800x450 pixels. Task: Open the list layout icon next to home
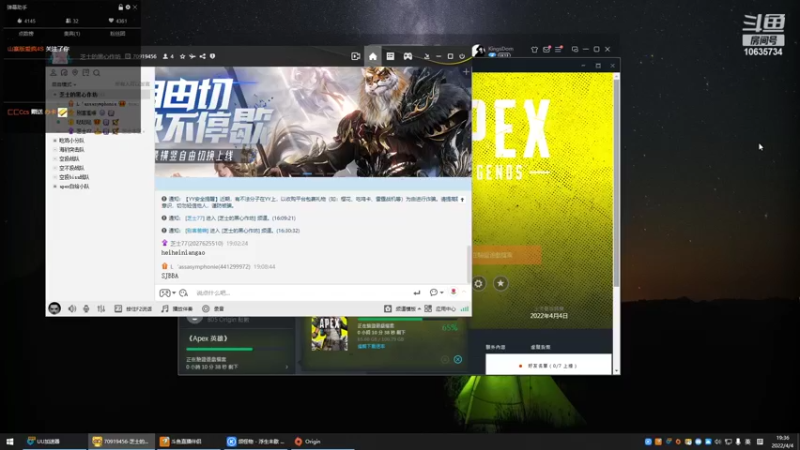point(390,56)
